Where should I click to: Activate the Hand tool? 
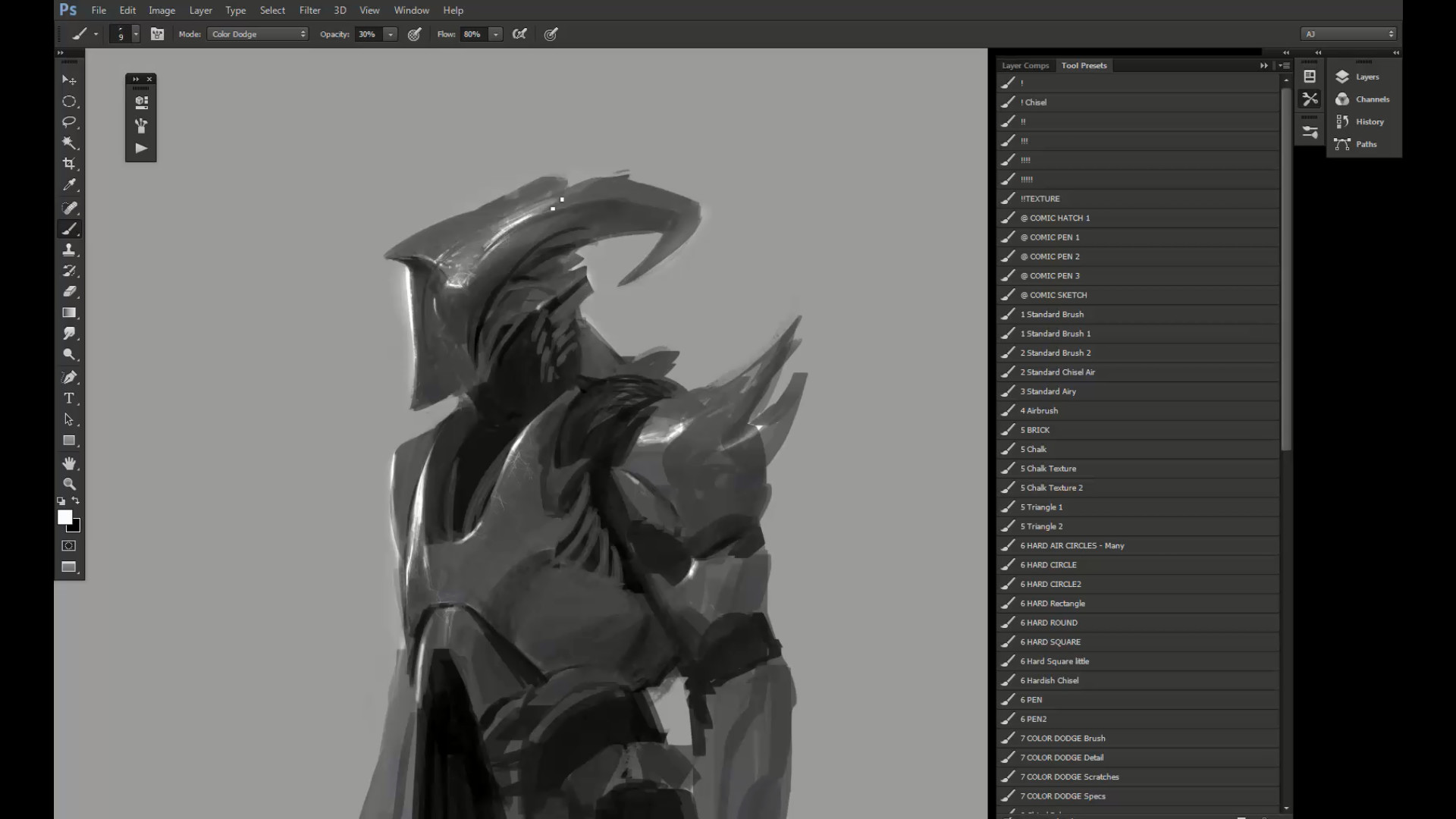coord(69,463)
